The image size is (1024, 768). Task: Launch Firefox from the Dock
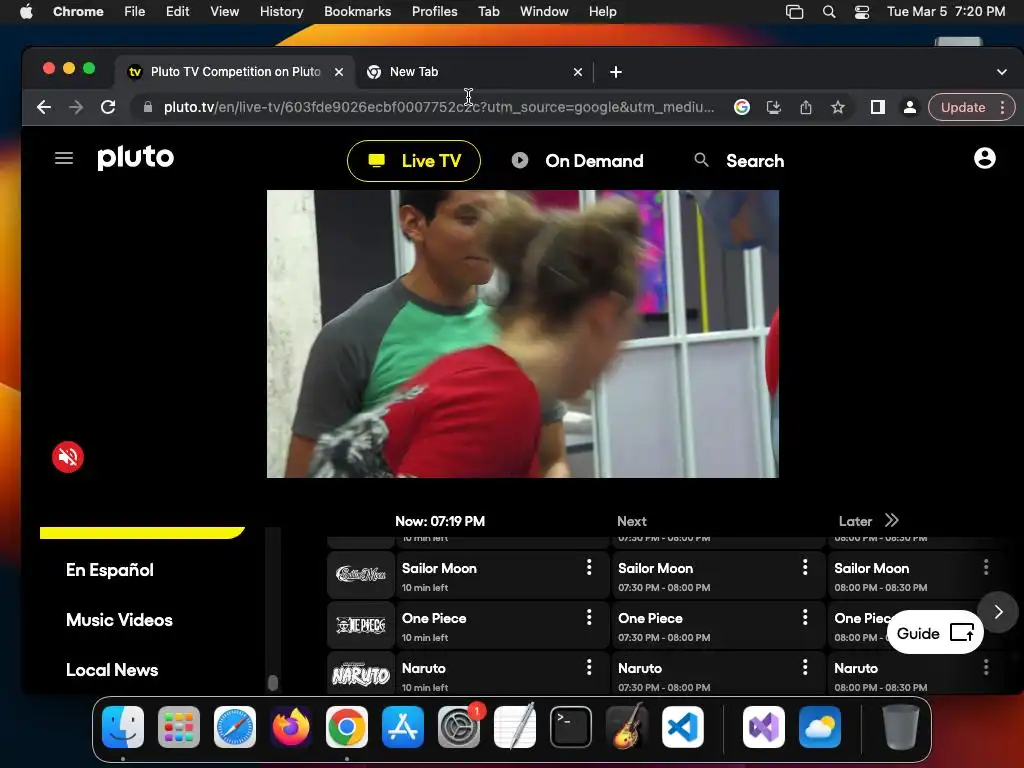[291, 727]
